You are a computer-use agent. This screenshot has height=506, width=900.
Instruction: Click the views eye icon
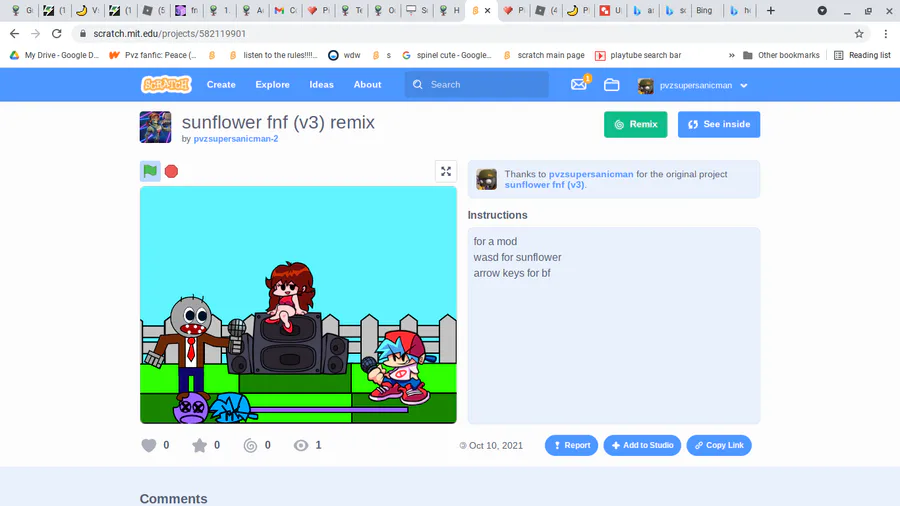(x=301, y=445)
